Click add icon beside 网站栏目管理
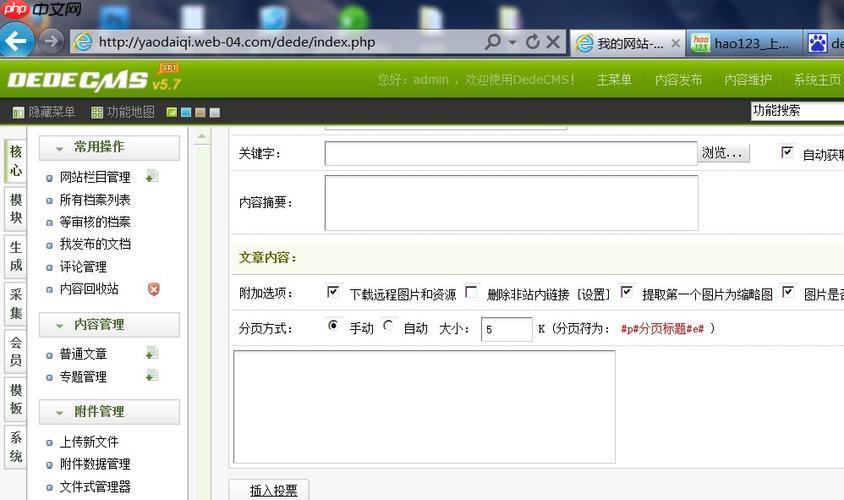 click(152, 176)
